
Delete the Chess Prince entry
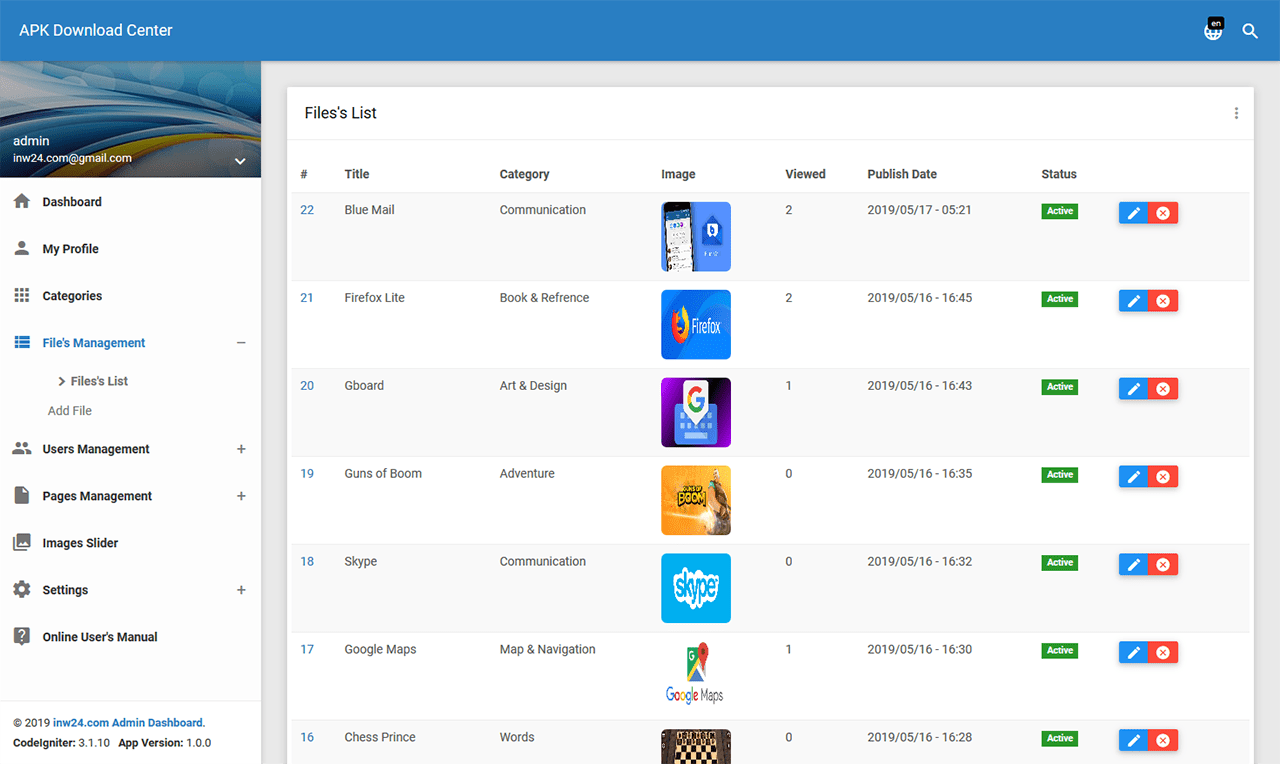click(1163, 741)
